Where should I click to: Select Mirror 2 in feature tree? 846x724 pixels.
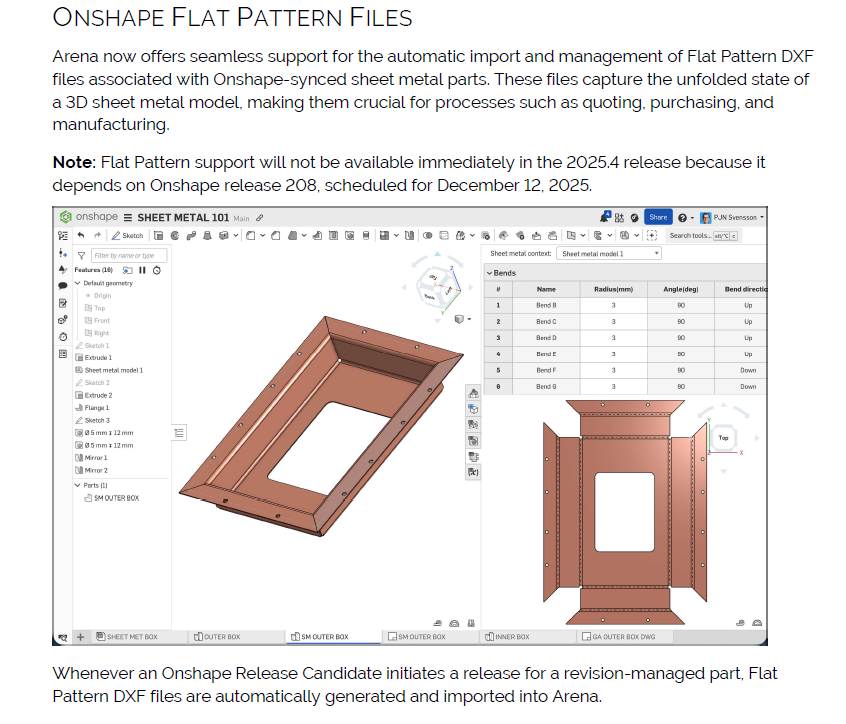[91, 470]
